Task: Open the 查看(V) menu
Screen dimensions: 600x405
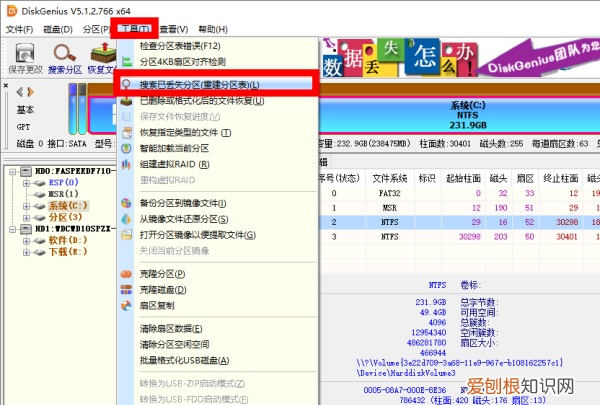Action: click(x=174, y=29)
